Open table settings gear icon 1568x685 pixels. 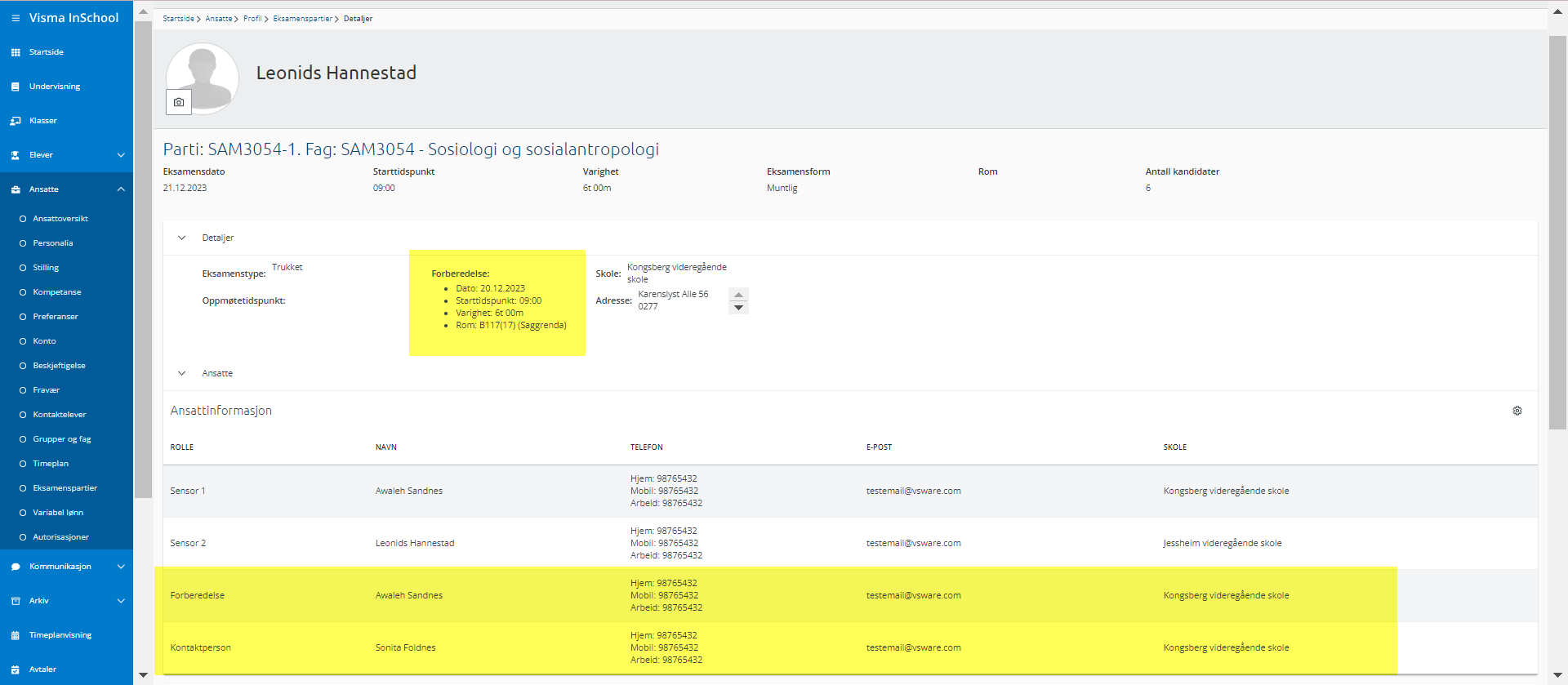click(x=1517, y=411)
